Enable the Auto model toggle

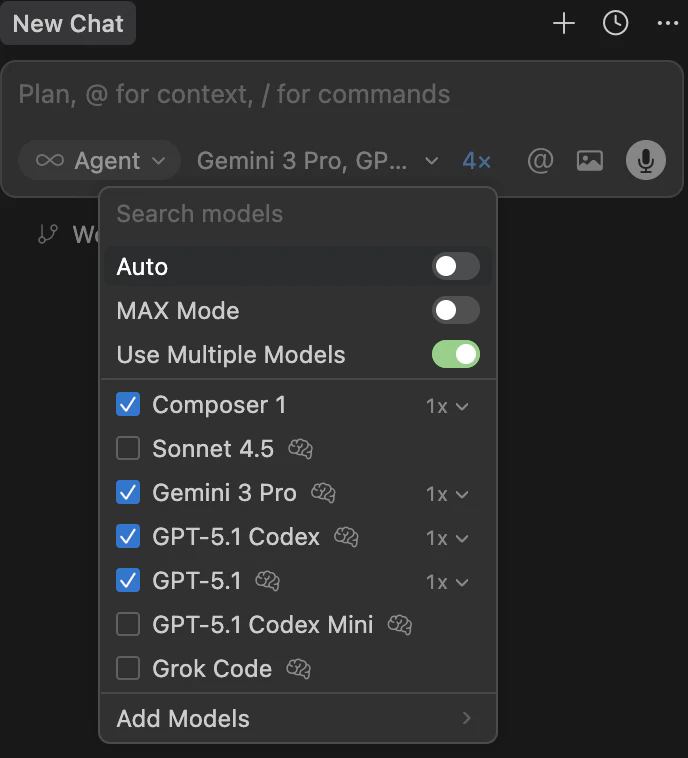pos(455,267)
